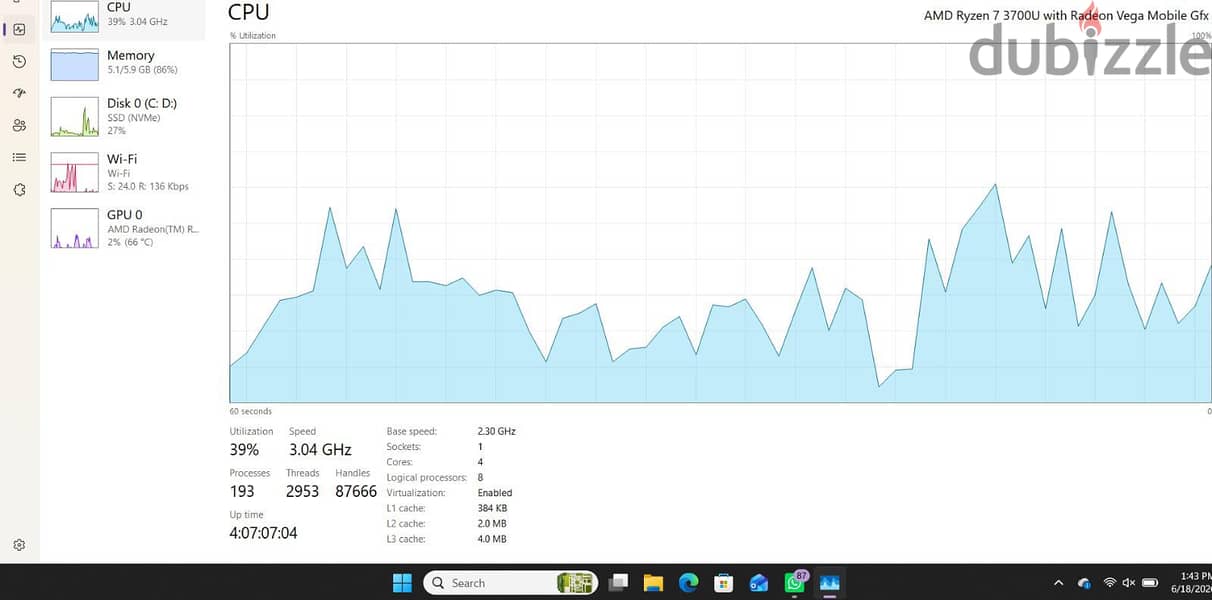This screenshot has width=1212, height=600.
Task: Open the Services page puzzle icon
Action: [19, 190]
